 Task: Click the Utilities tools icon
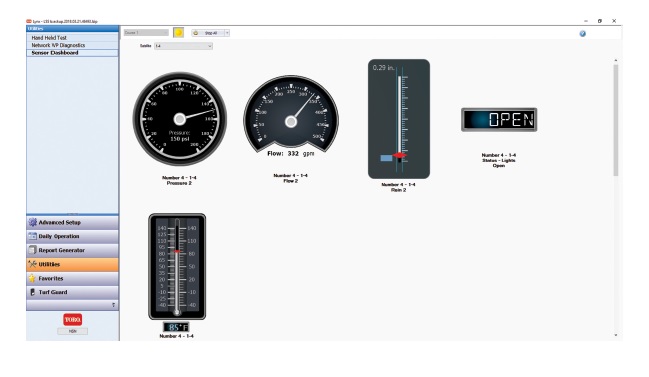32,264
